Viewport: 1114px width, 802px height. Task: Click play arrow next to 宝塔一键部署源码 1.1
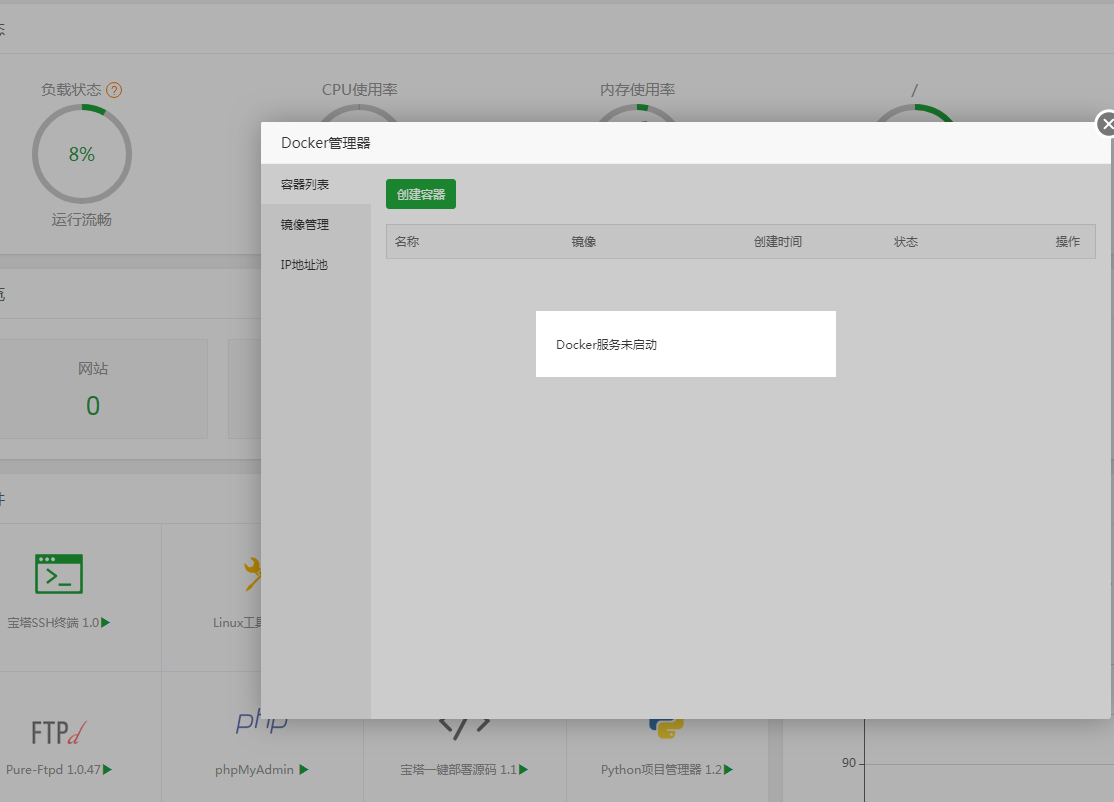[524, 769]
